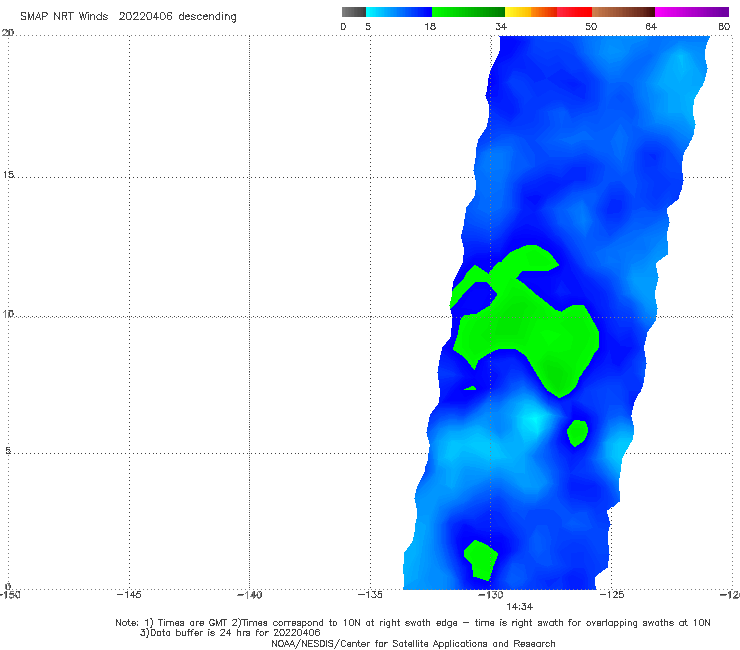Select the red segment before 50 on the color bar

click(x=574, y=12)
